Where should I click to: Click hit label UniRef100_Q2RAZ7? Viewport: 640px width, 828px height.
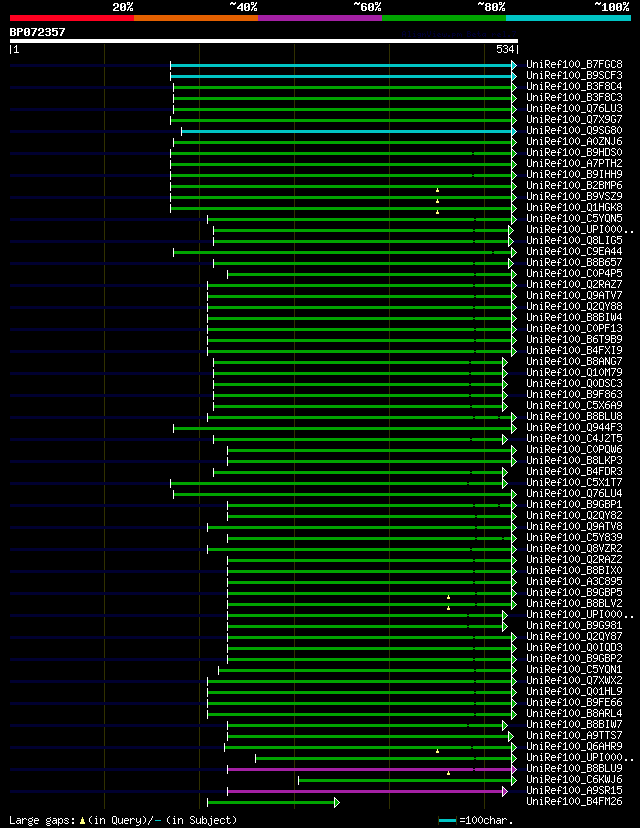[574, 285]
